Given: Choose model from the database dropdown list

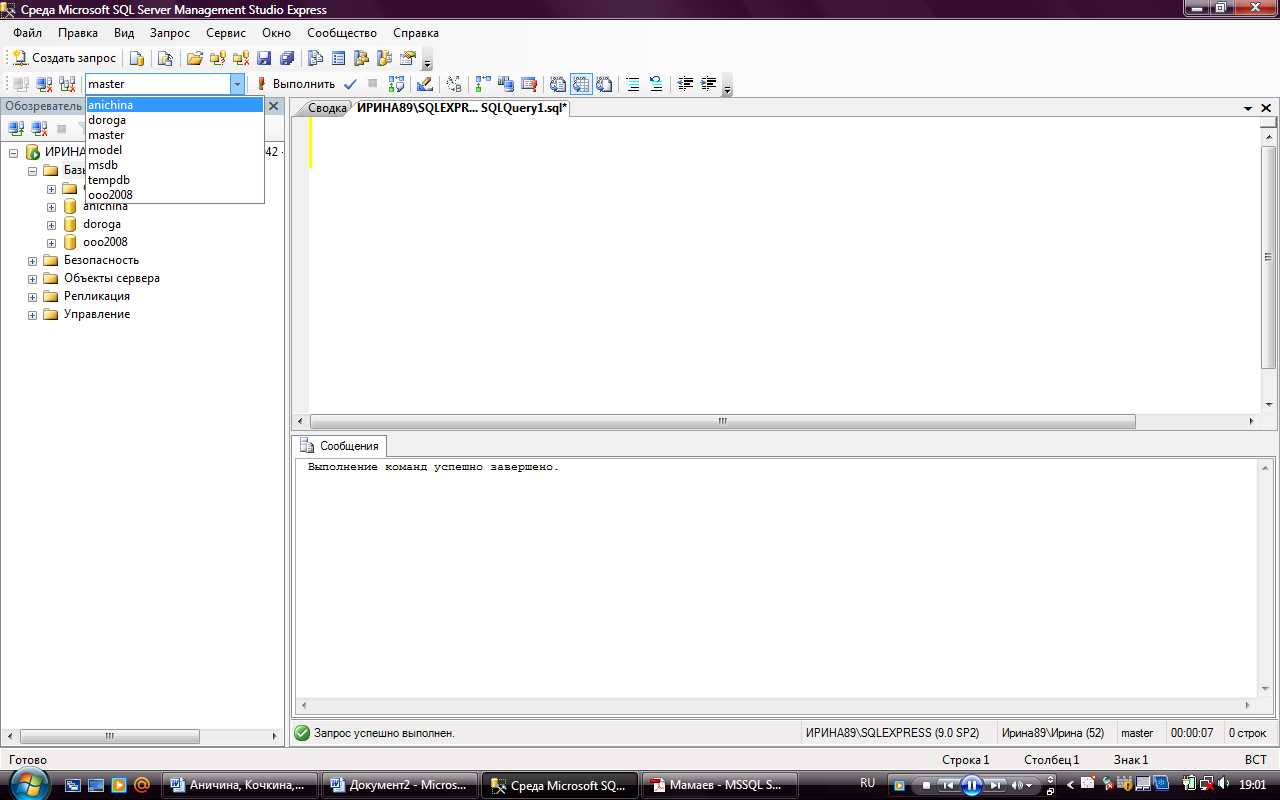Looking at the screenshot, I should point(175,150).
